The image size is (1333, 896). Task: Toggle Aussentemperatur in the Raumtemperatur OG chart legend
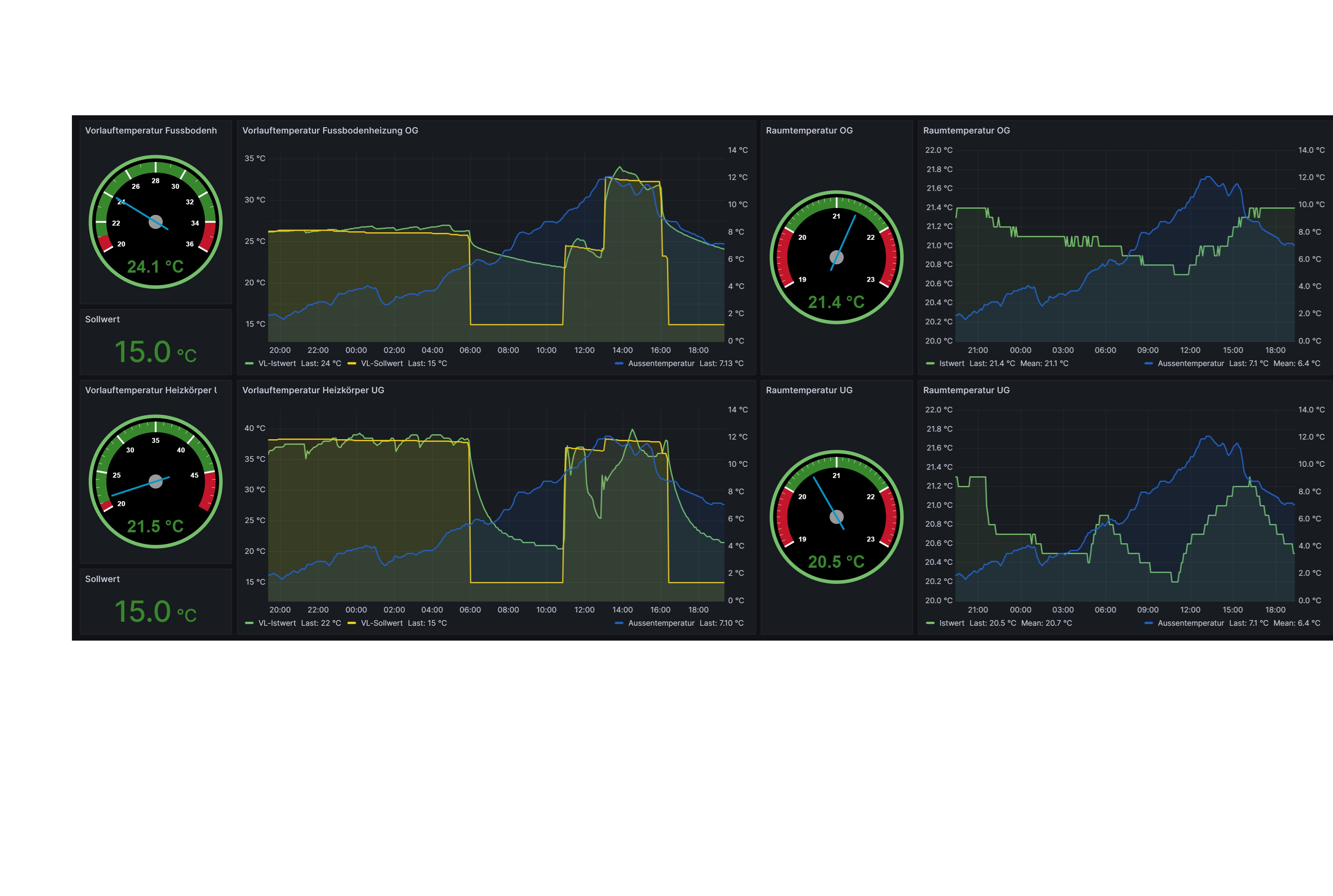(1191, 363)
